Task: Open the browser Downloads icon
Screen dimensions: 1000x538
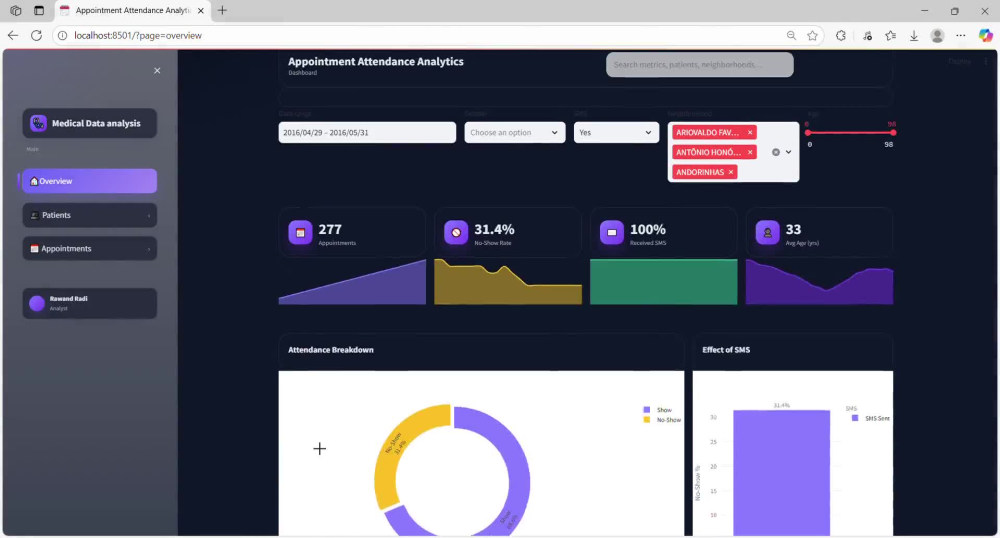Action: [x=914, y=36]
